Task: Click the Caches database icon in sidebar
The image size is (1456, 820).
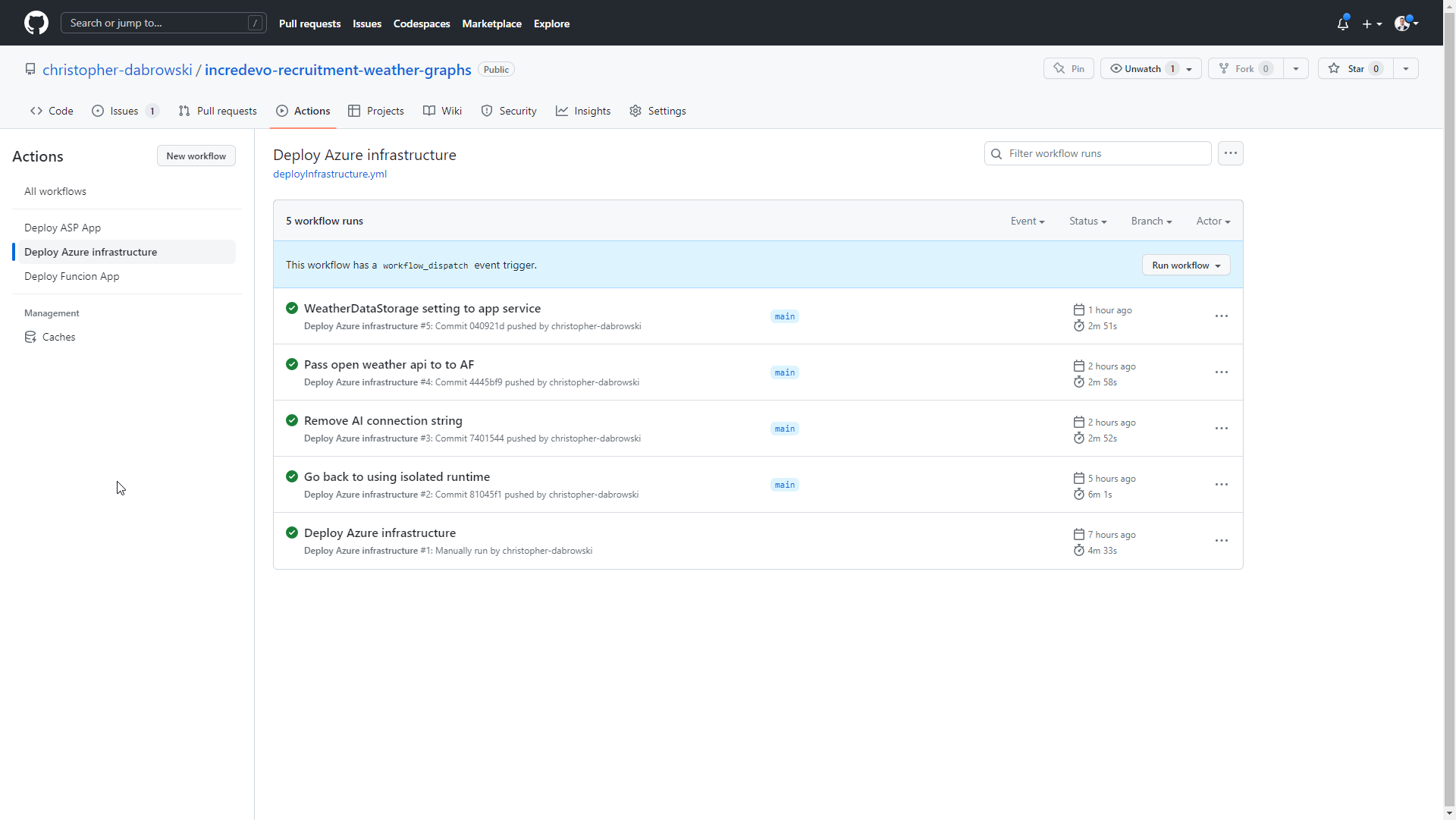Action: coord(30,337)
